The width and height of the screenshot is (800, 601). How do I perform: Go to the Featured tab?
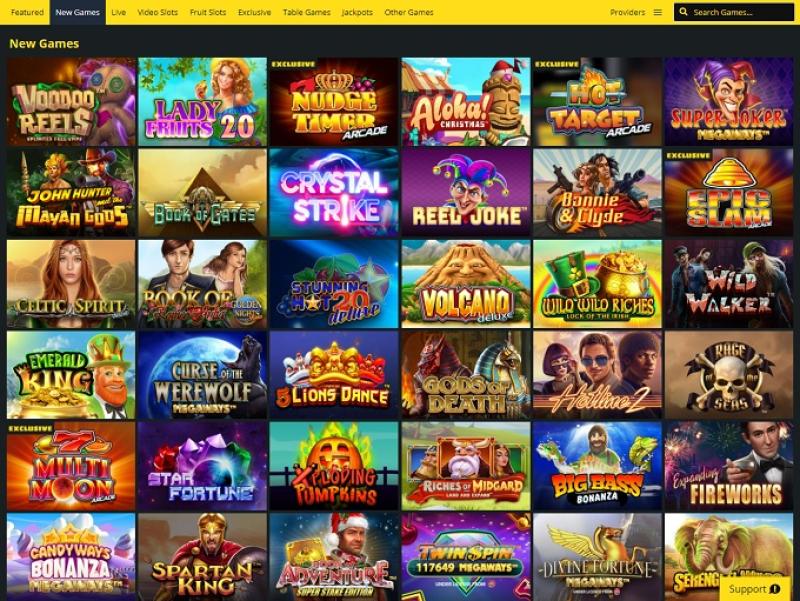point(27,12)
